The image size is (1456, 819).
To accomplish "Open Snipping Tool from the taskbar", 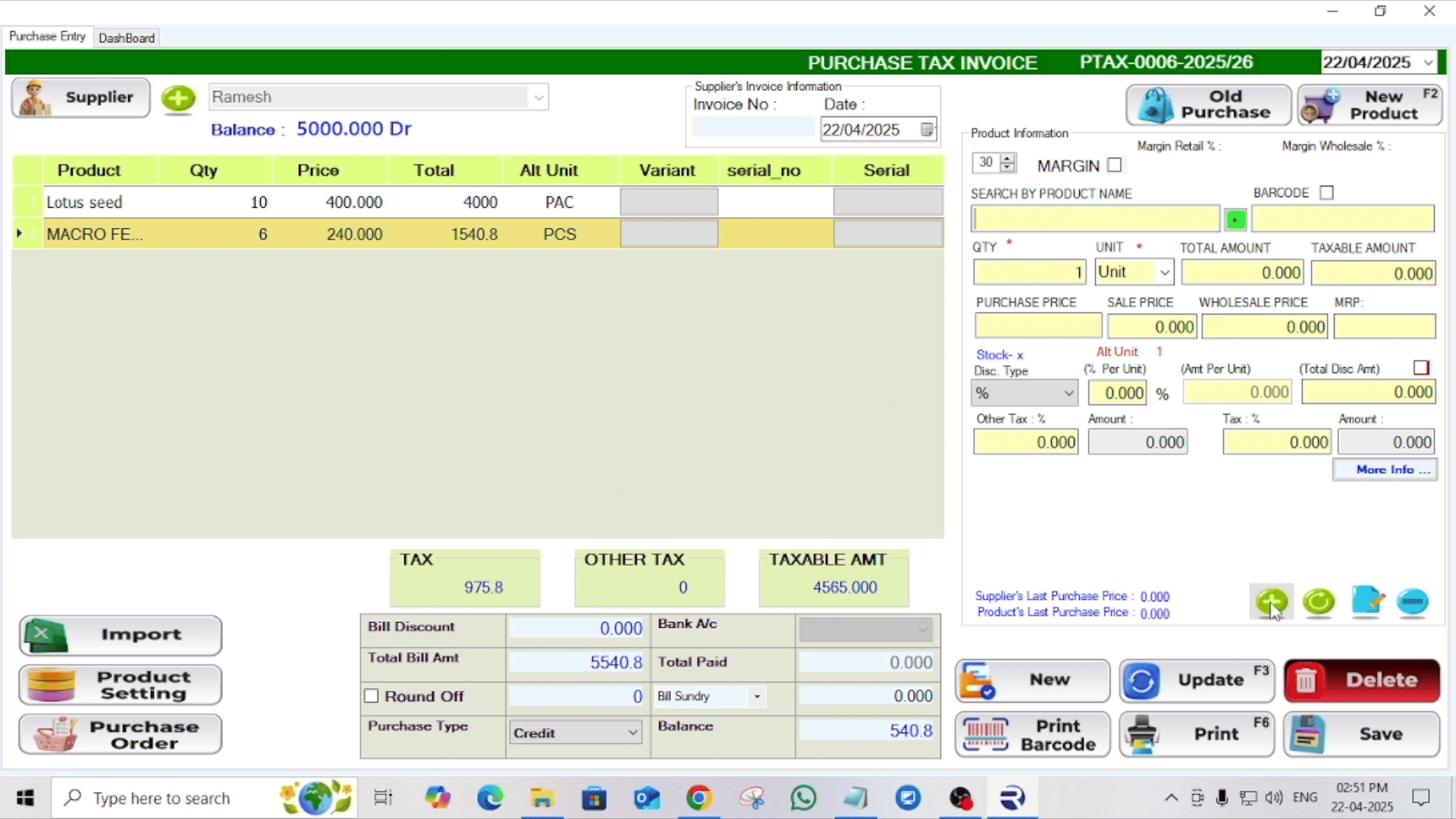I will click(752, 798).
